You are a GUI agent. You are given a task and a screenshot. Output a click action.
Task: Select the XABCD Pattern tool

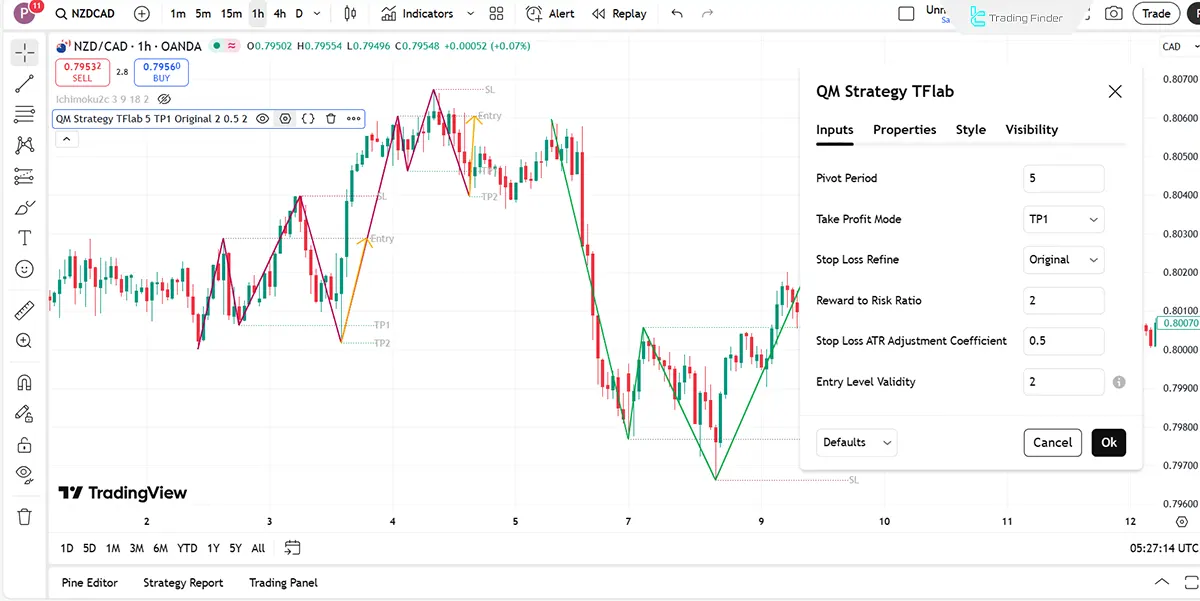(24, 144)
